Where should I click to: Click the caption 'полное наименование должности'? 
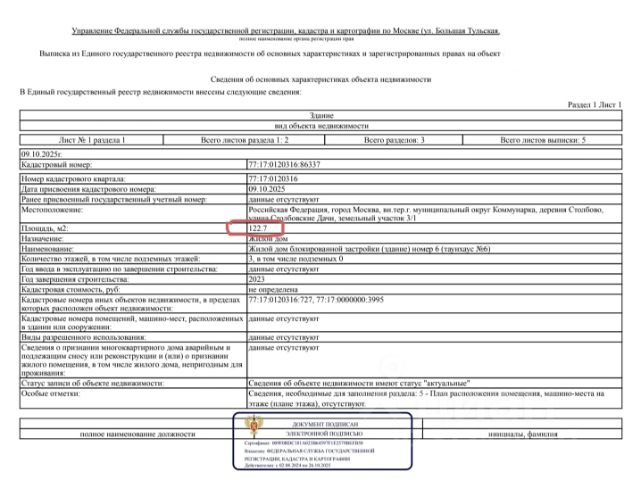point(138,434)
